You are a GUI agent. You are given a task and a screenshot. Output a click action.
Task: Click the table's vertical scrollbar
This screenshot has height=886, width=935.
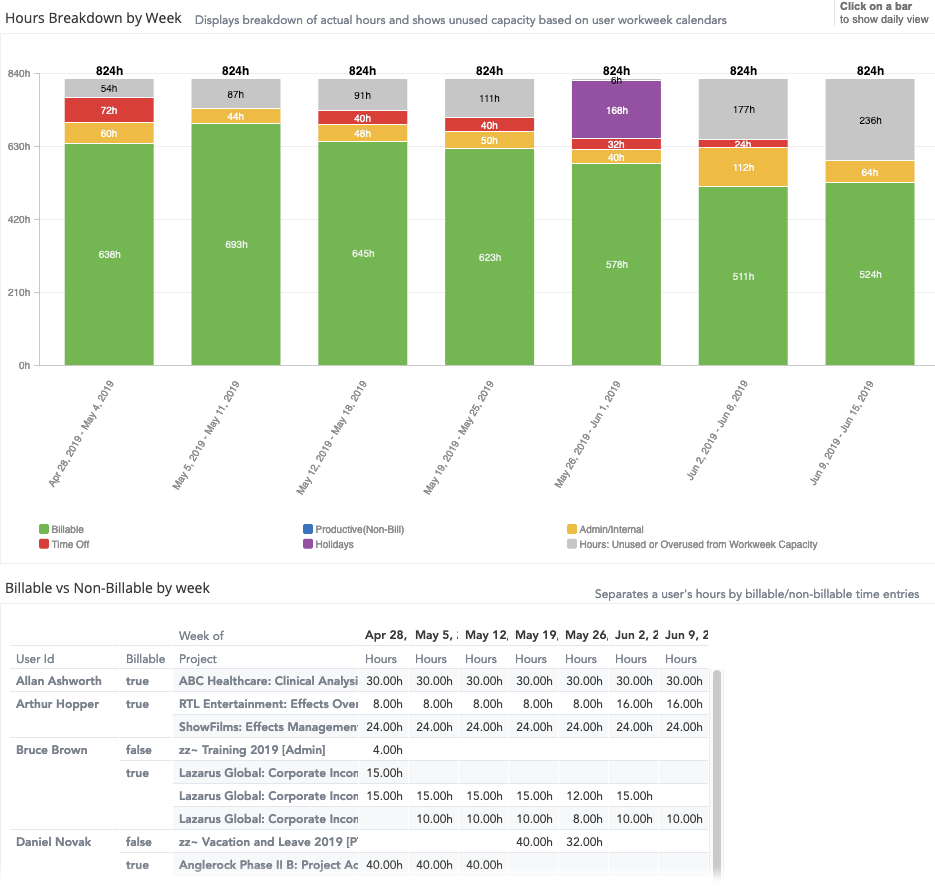717,775
